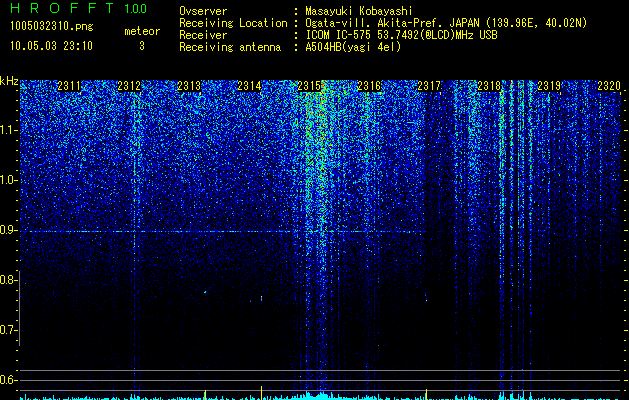Click the 2319 time marker
629x400 pixels.
[549, 86]
